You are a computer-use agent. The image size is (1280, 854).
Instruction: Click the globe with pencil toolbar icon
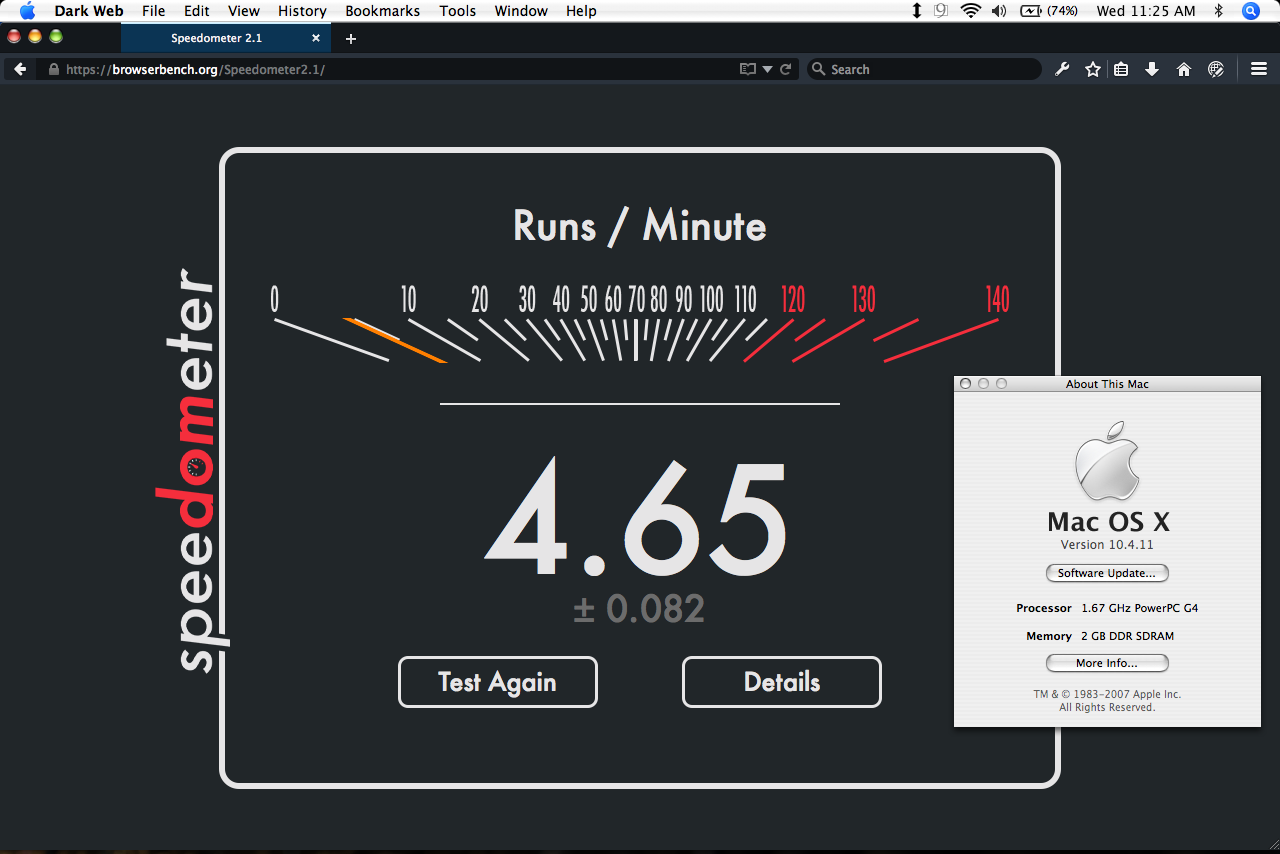coord(1216,69)
